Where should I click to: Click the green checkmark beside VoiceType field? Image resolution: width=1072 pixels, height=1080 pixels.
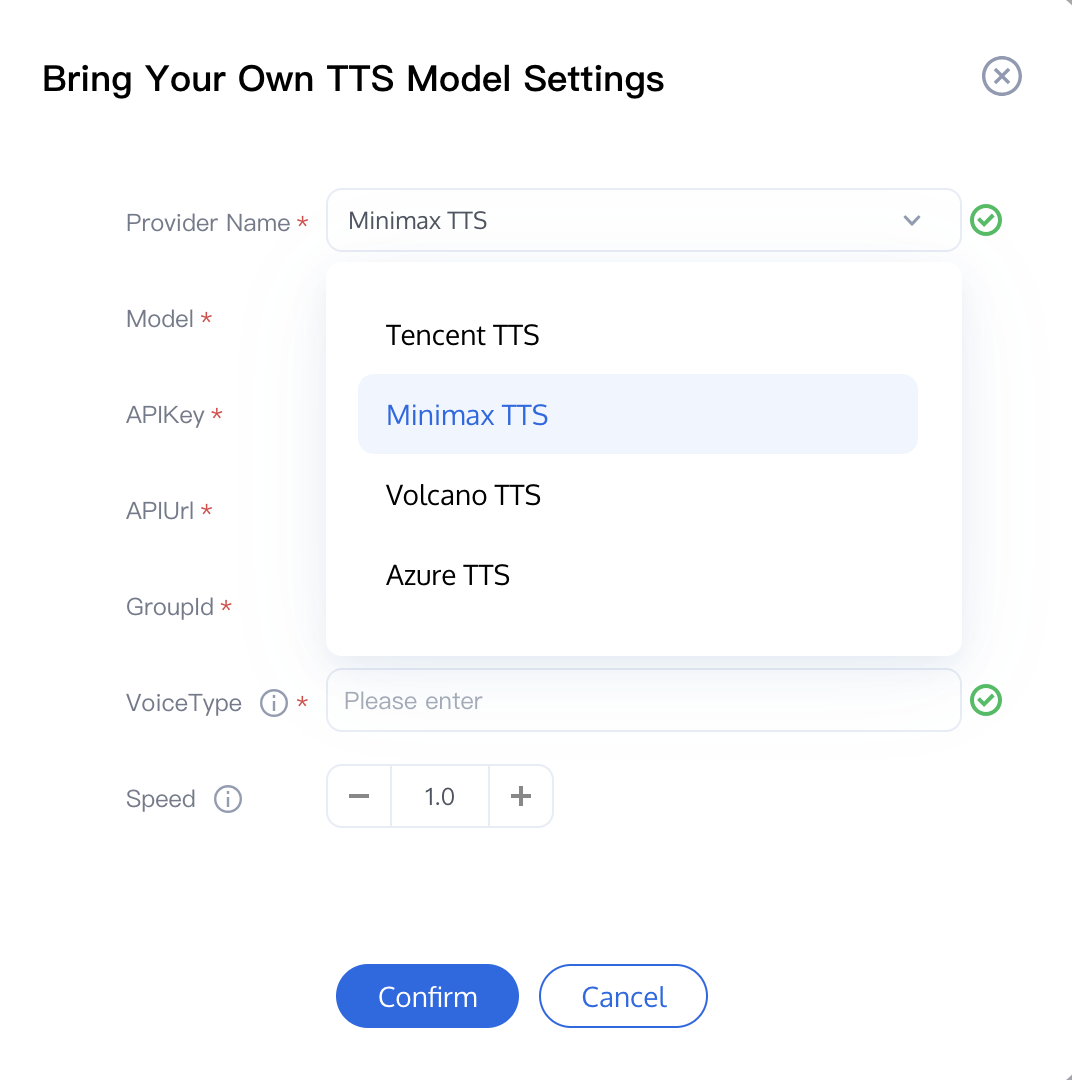click(986, 700)
